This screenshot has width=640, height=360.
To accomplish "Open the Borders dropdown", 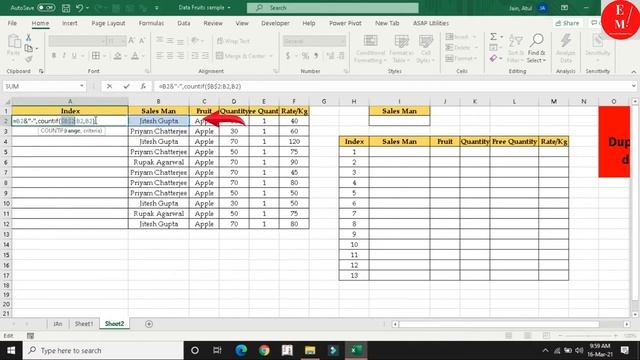I will (104, 56).
